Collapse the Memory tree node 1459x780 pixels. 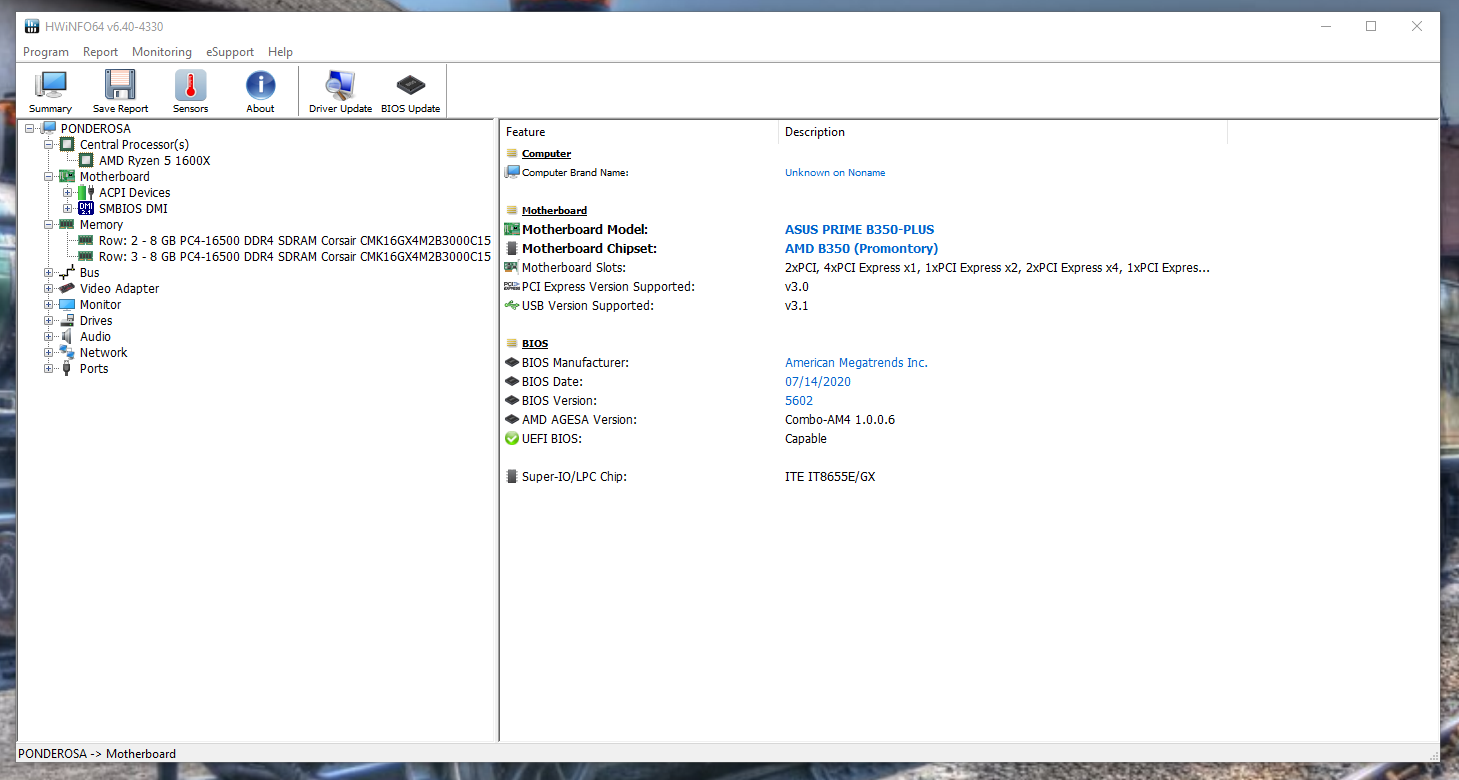click(49, 225)
